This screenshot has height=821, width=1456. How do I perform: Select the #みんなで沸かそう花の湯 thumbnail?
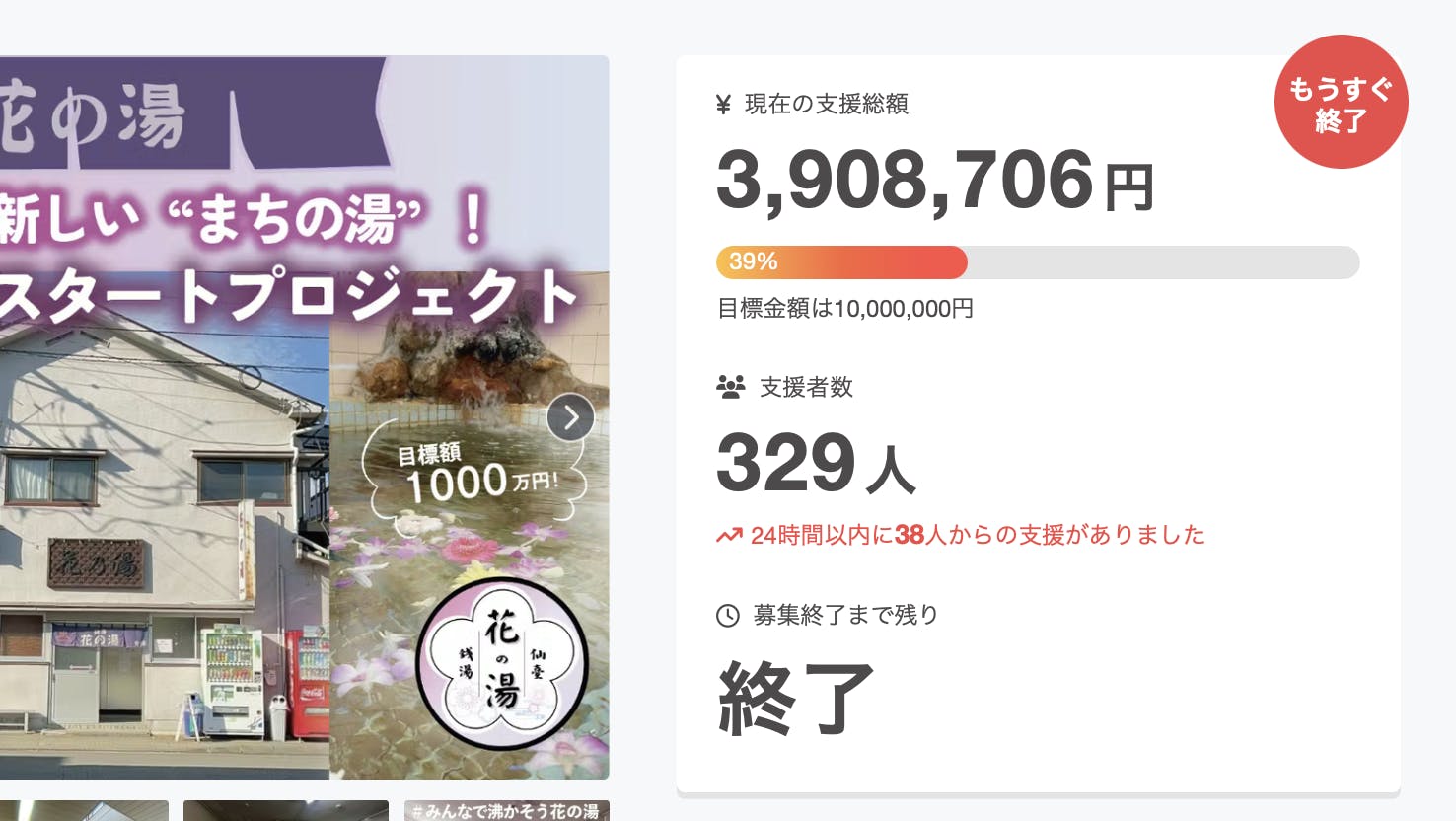click(506, 811)
